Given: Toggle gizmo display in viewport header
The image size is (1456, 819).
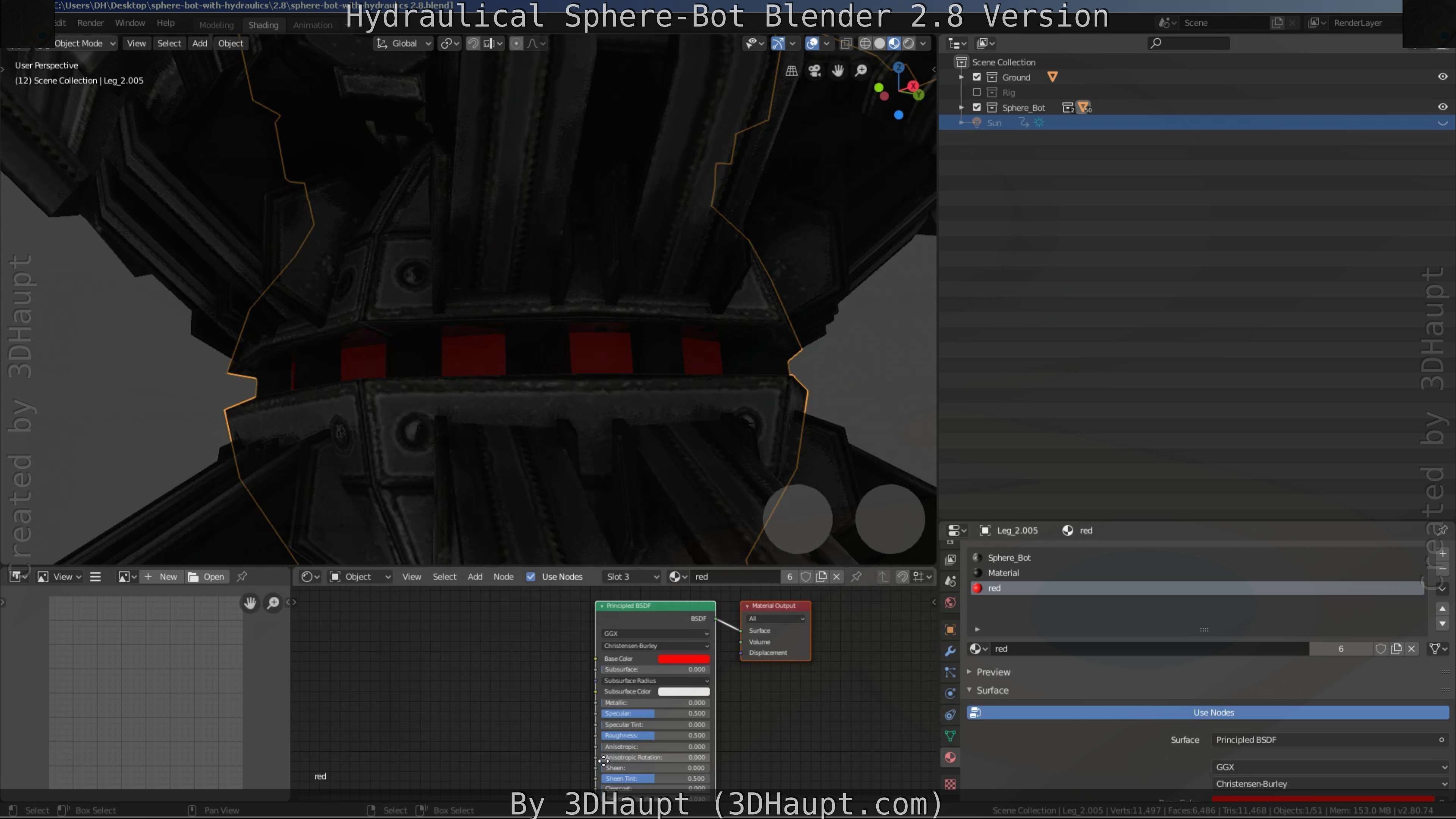Looking at the screenshot, I should point(778,44).
